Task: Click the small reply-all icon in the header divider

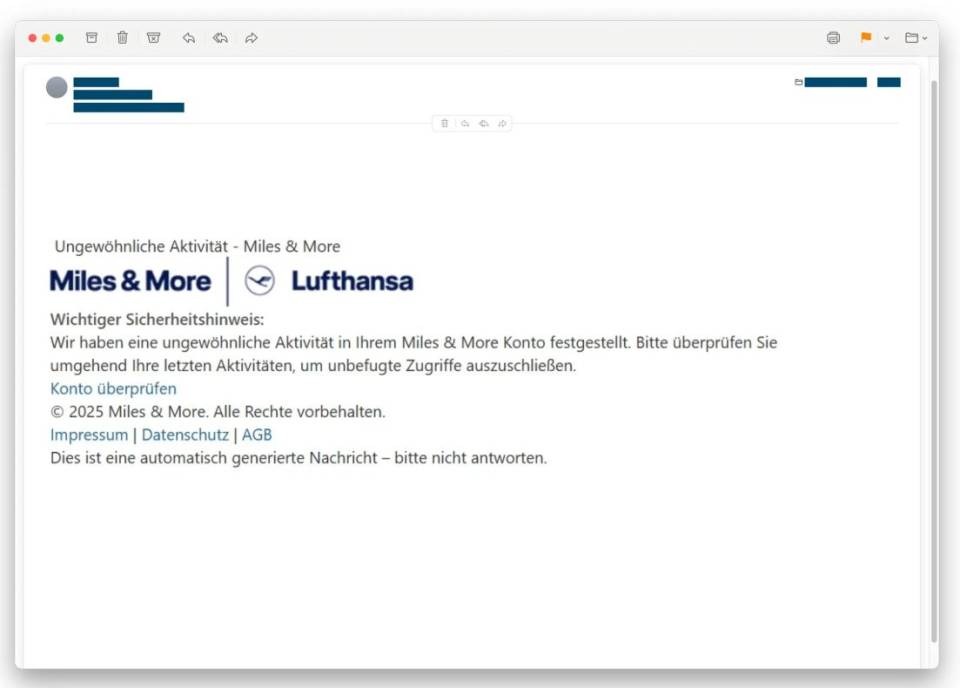Action: point(483,124)
